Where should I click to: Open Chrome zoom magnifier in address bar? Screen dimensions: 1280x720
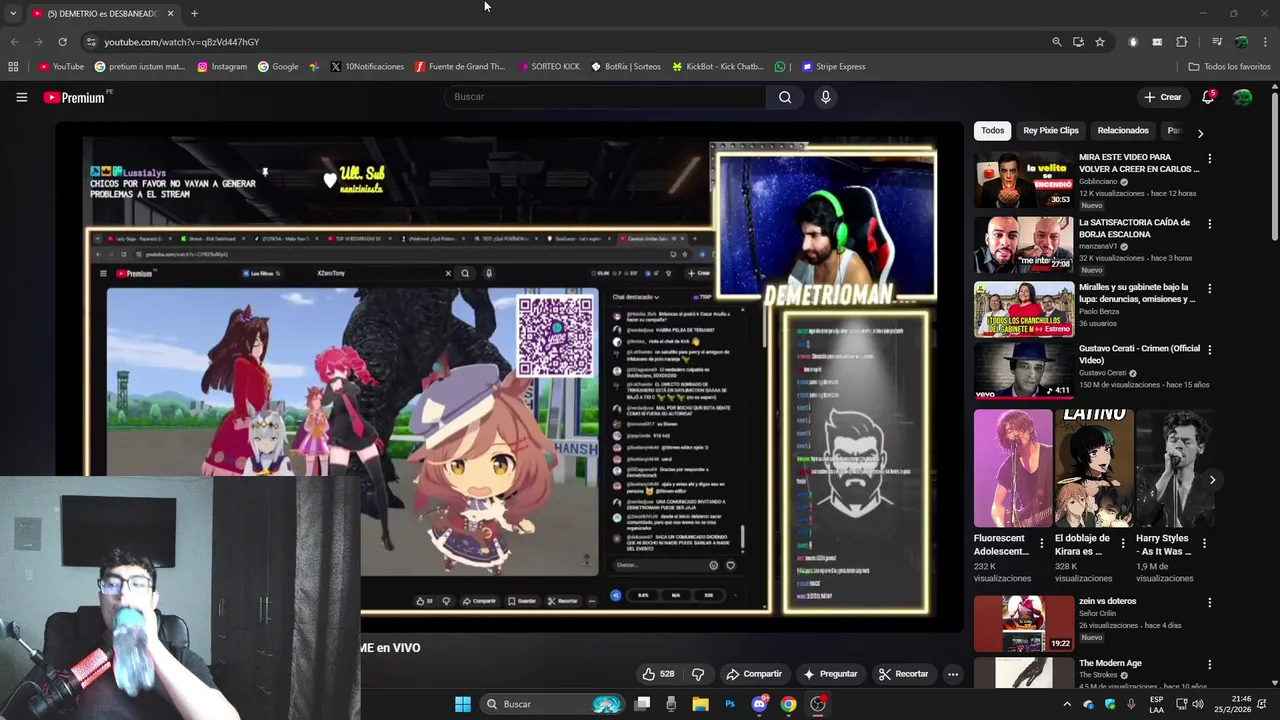click(1057, 42)
